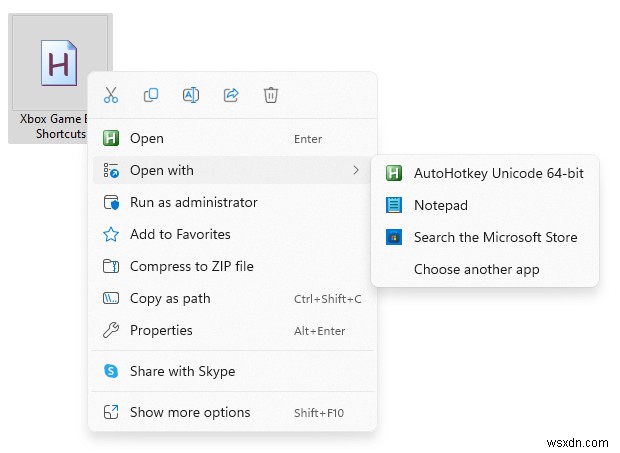Expand the Open with submenu arrow
The image size is (620, 453).
point(356,170)
